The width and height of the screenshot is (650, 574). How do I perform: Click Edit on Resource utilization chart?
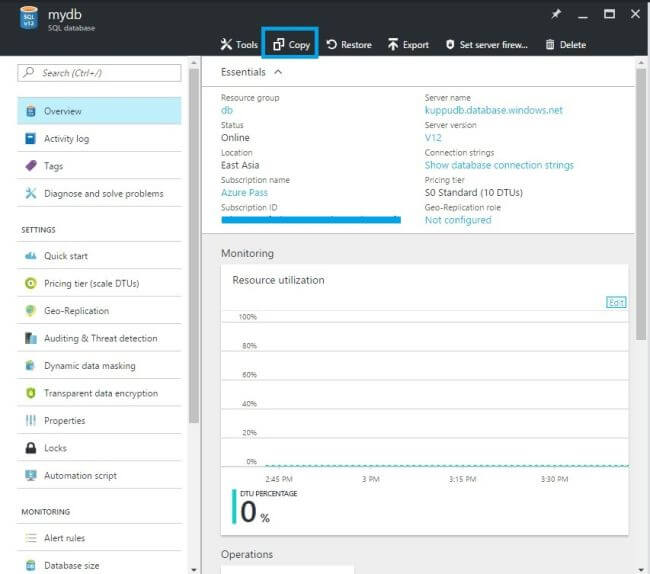616,302
